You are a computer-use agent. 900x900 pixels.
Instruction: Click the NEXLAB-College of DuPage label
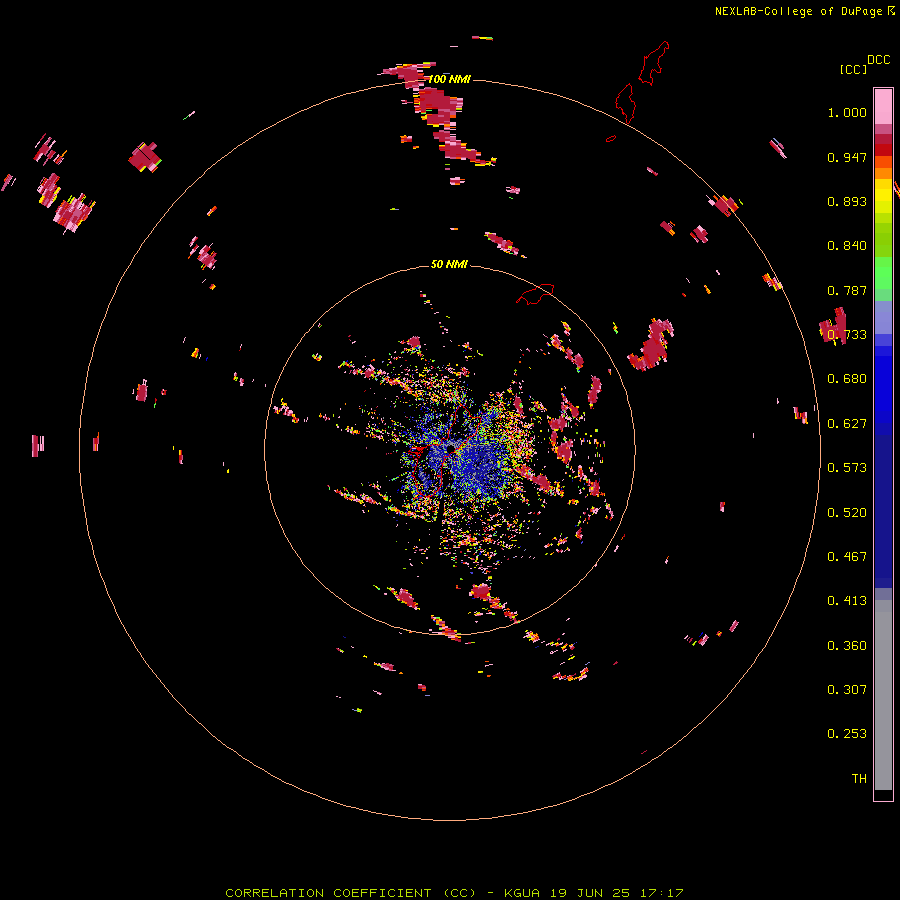798,11
